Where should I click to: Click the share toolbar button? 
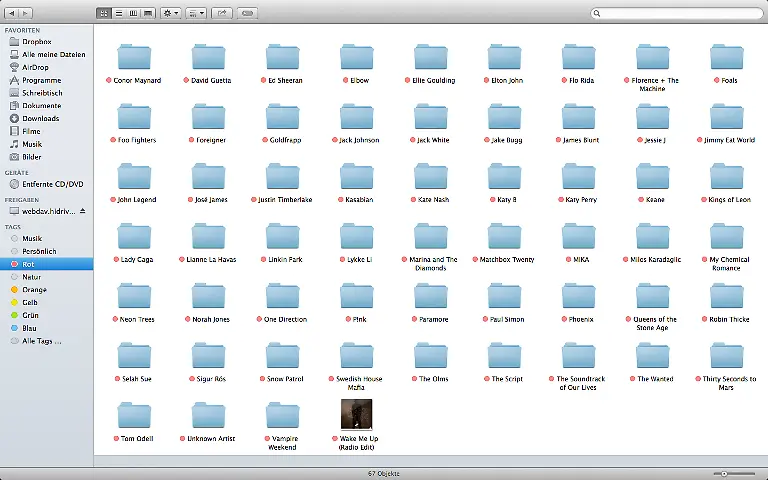pos(222,13)
